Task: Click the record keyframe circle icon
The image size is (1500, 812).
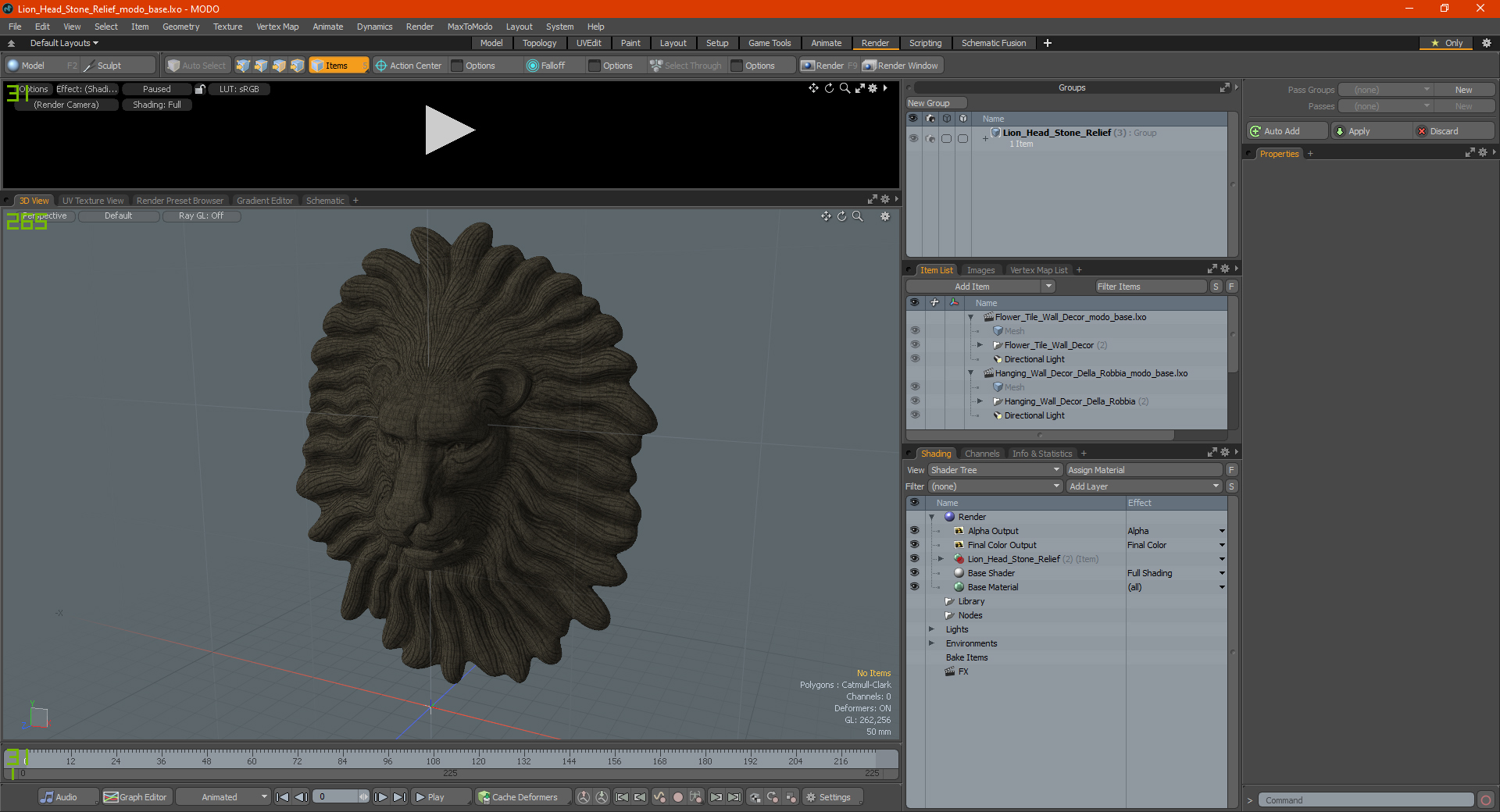Action: point(678,797)
